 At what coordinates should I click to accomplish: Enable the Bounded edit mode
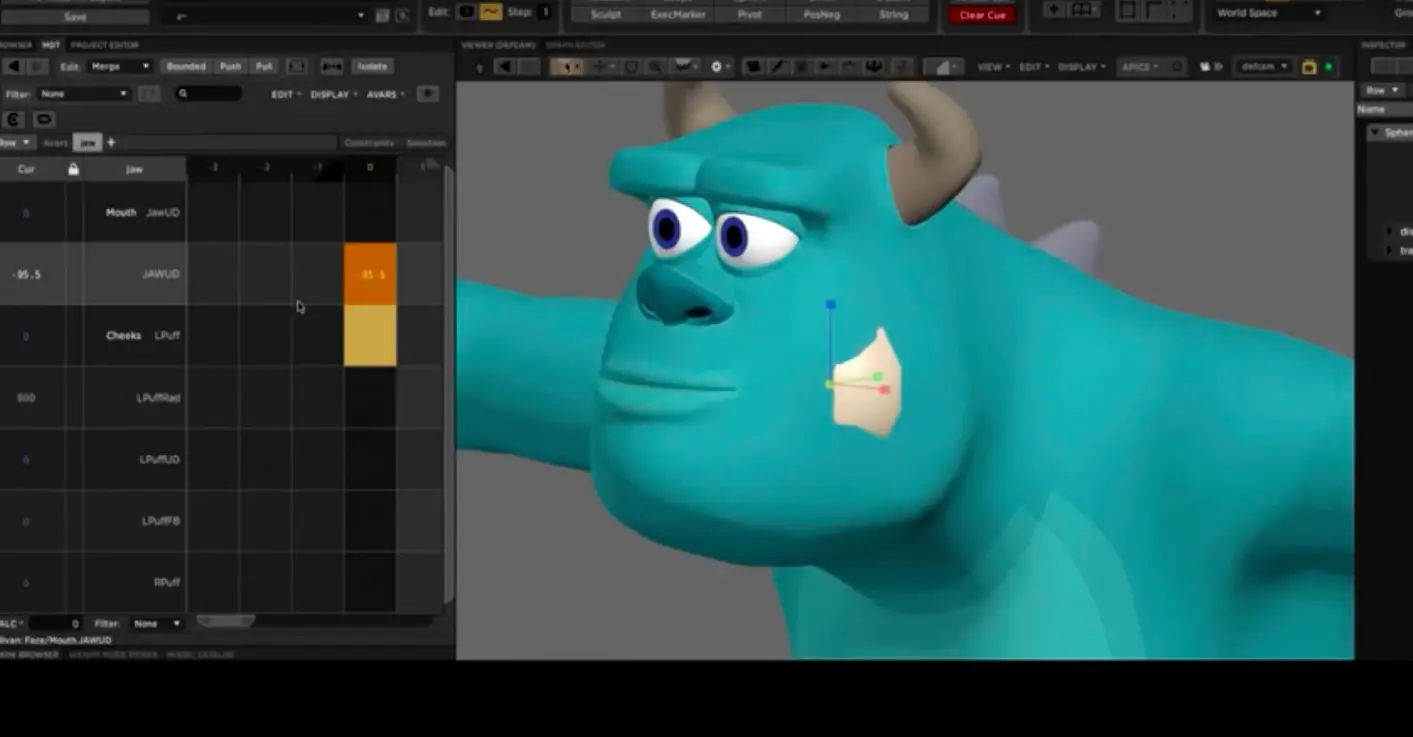click(x=185, y=65)
